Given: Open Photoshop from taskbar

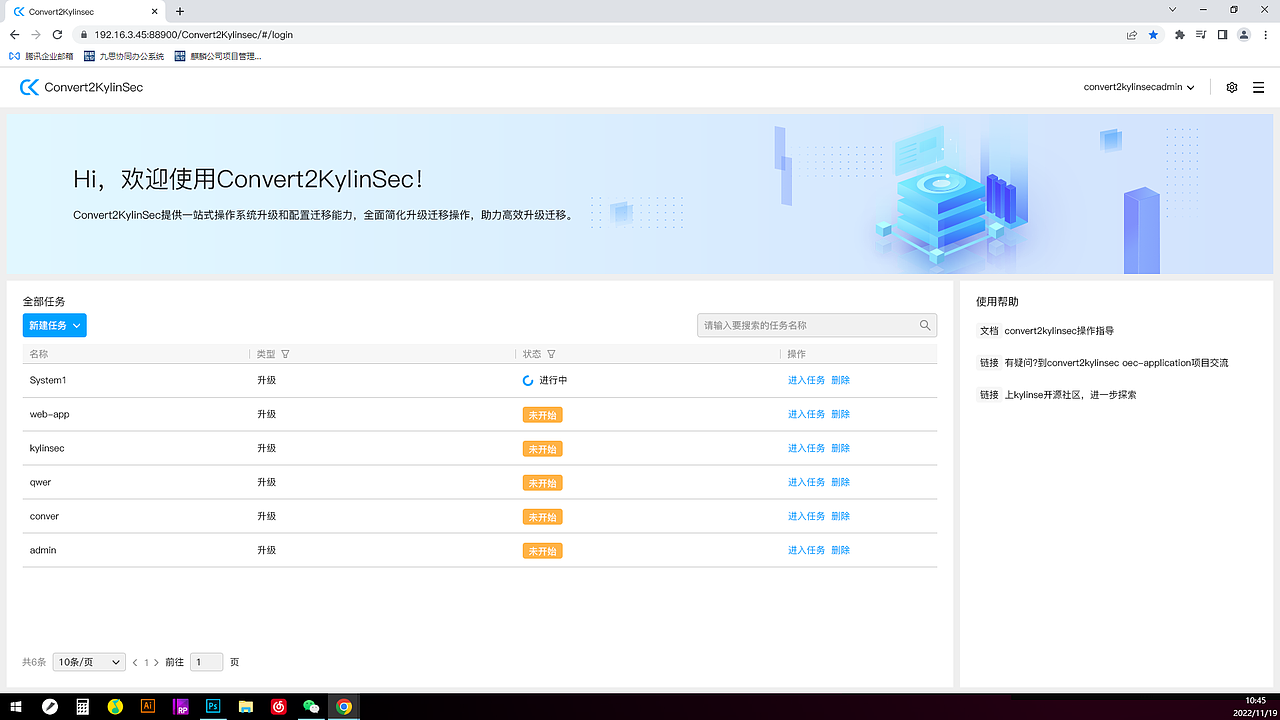Looking at the screenshot, I should 213,706.
